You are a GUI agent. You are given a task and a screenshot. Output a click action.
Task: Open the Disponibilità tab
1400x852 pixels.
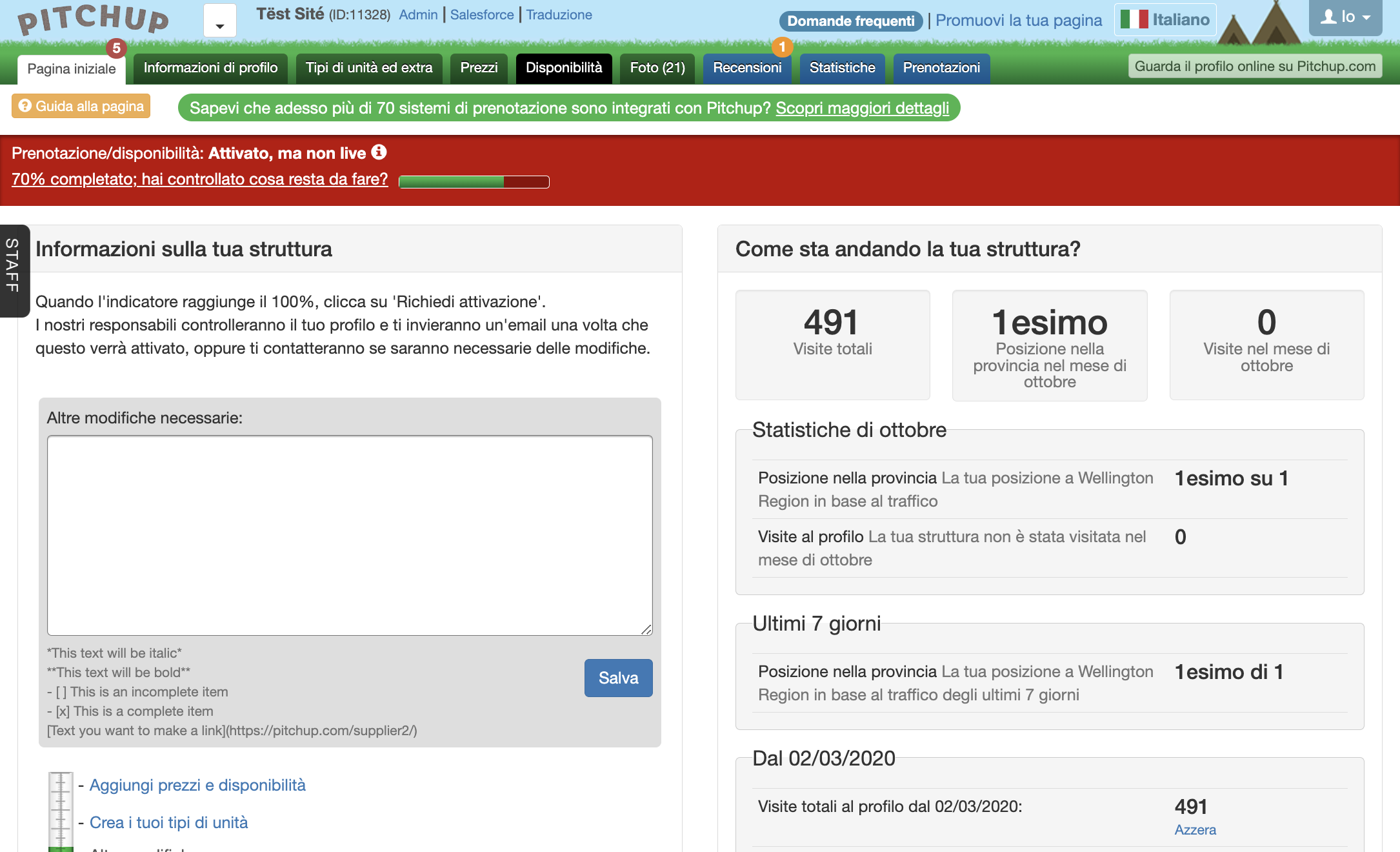(564, 68)
